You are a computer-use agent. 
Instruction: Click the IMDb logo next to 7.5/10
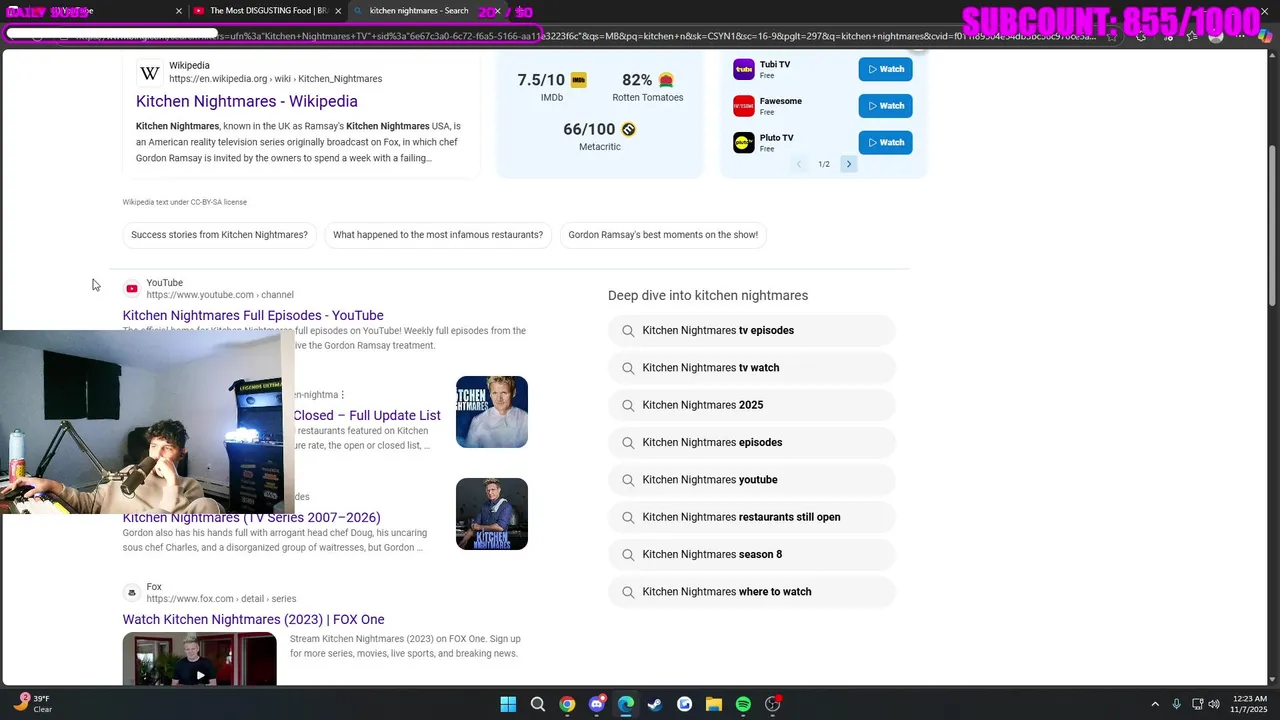click(x=578, y=80)
